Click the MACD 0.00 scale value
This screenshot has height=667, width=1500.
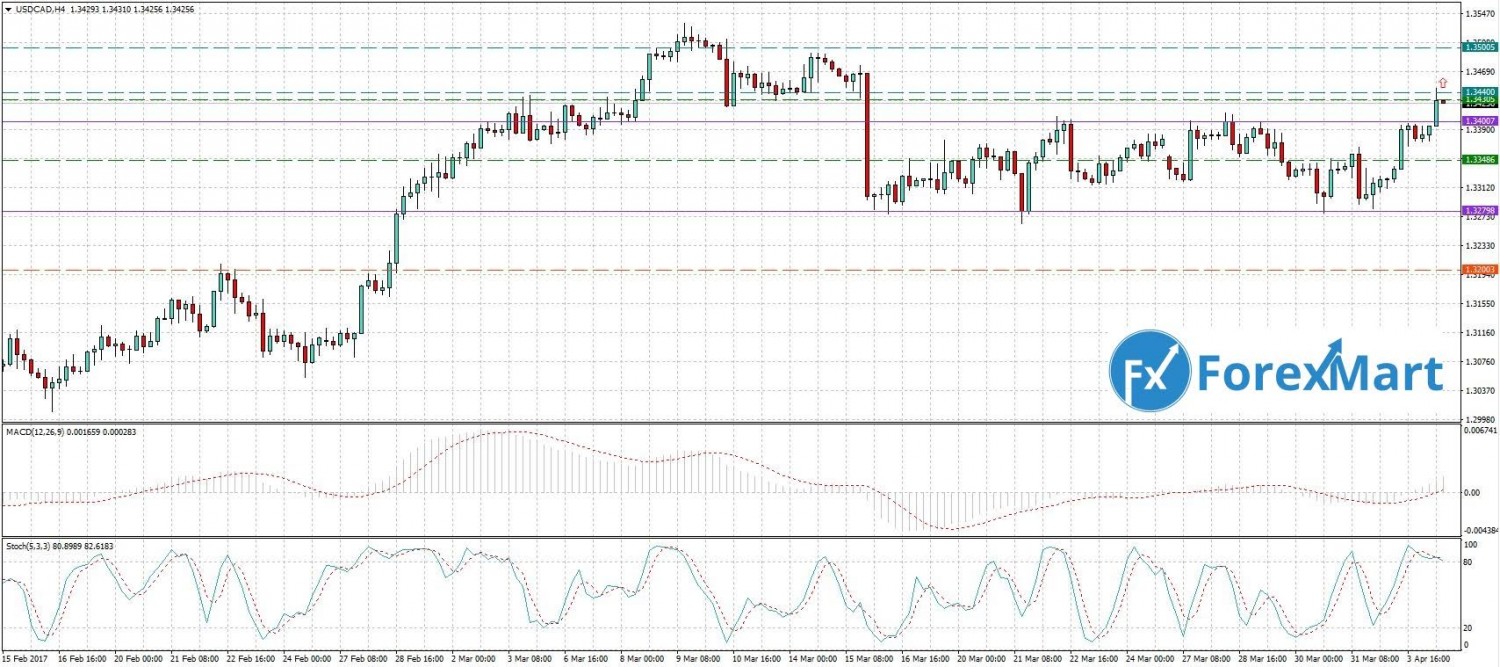(x=1471, y=493)
